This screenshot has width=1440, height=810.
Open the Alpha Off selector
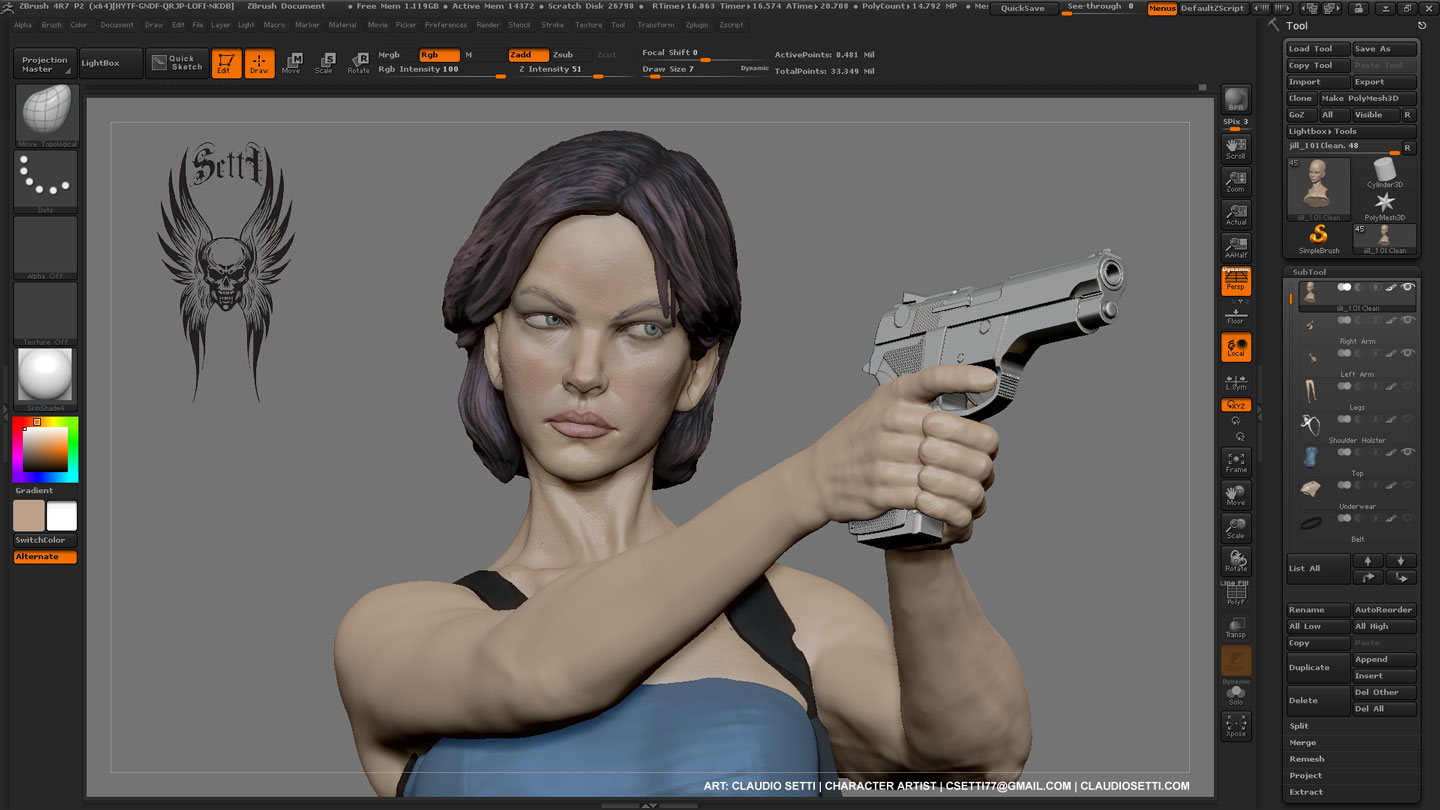click(x=46, y=247)
